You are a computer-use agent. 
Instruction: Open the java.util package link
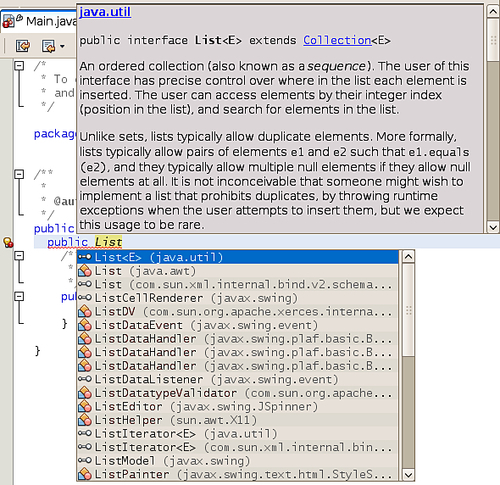(105, 12)
